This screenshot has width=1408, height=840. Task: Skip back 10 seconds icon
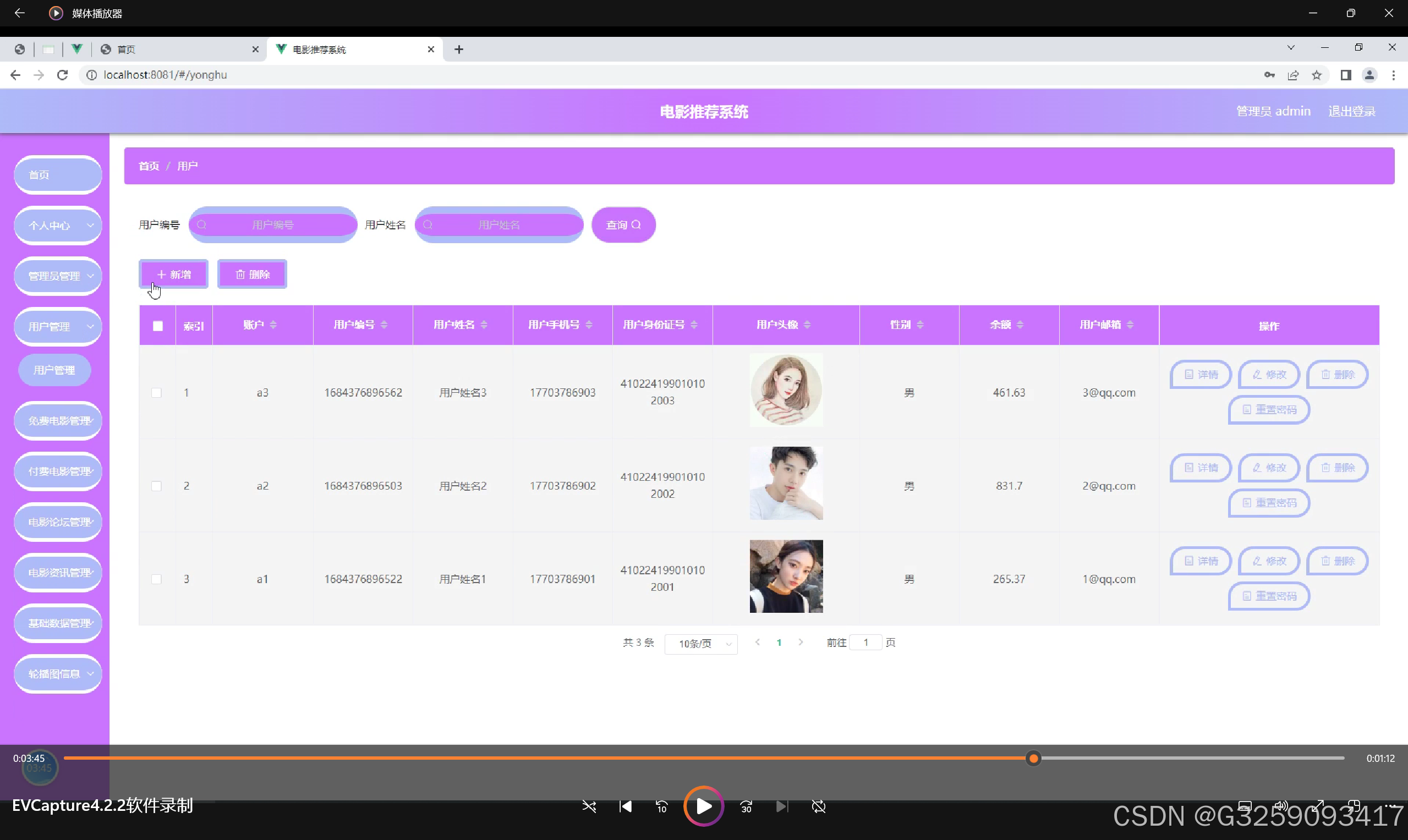point(661,806)
